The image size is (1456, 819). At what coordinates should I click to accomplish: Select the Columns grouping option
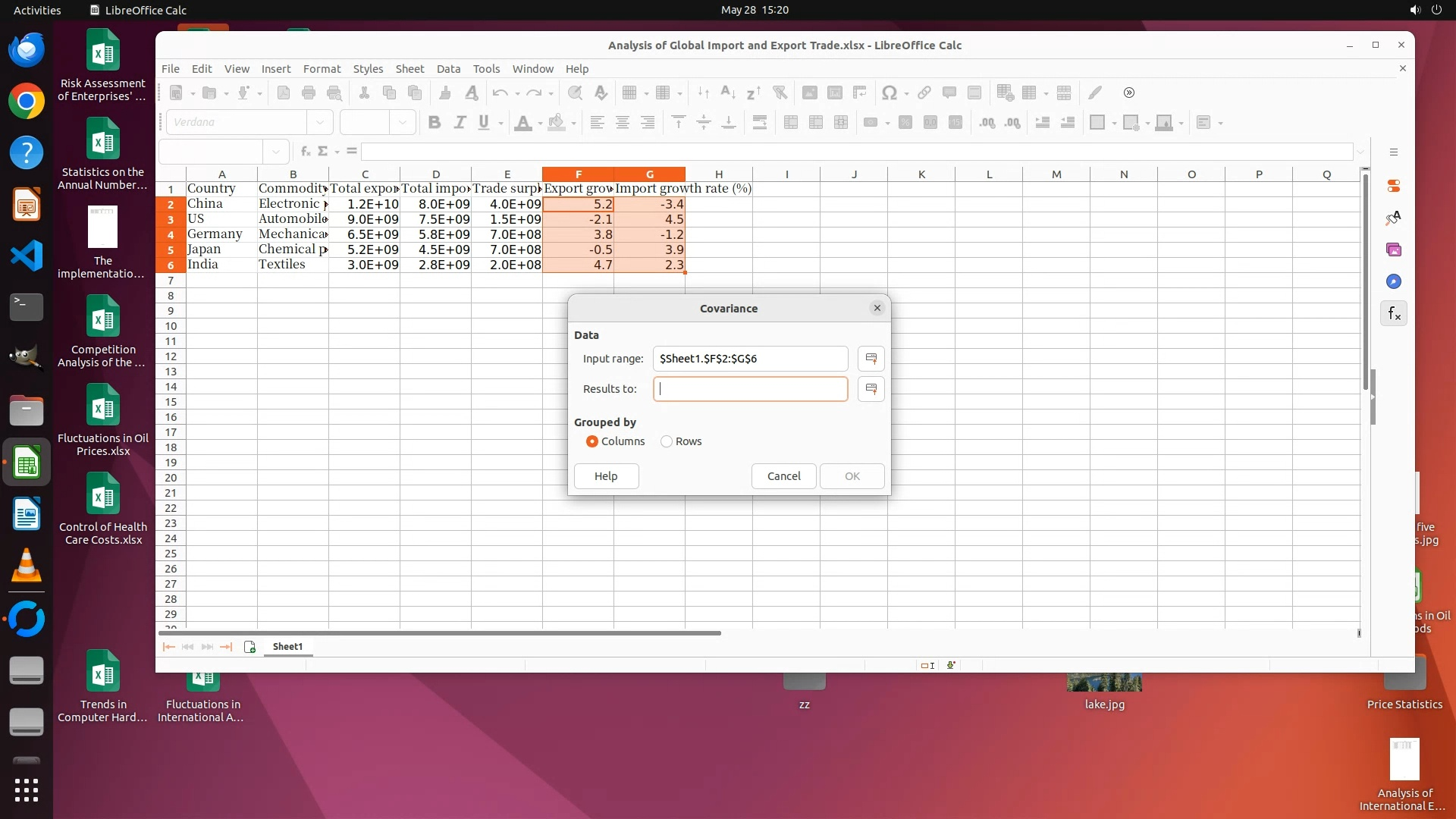click(592, 441)
